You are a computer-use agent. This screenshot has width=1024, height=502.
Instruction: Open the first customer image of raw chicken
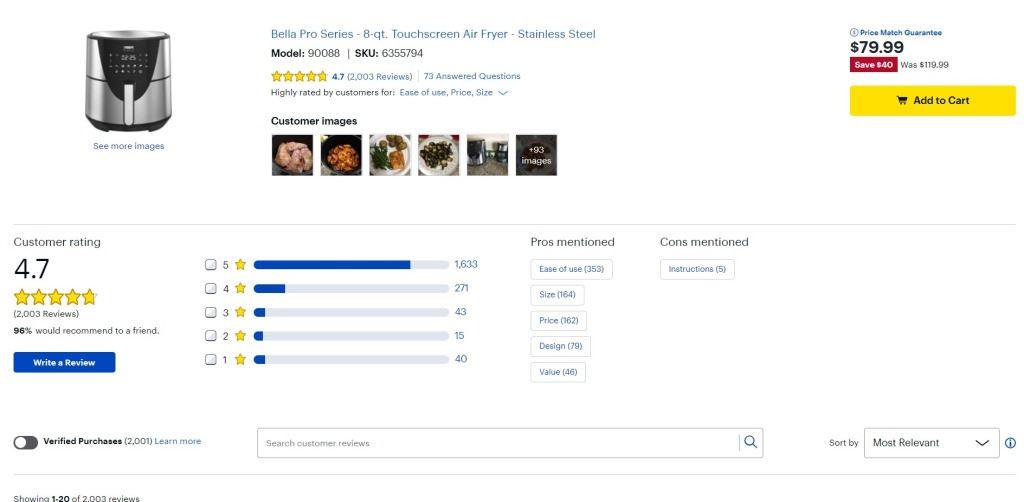point(292,155)
